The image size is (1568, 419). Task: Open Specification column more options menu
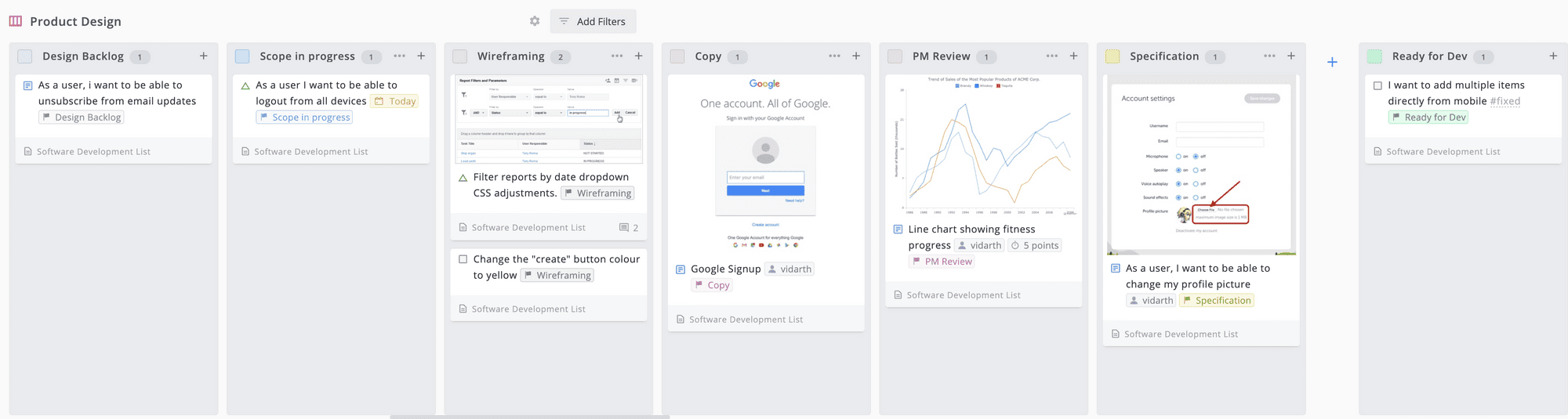coord(1269,56)
